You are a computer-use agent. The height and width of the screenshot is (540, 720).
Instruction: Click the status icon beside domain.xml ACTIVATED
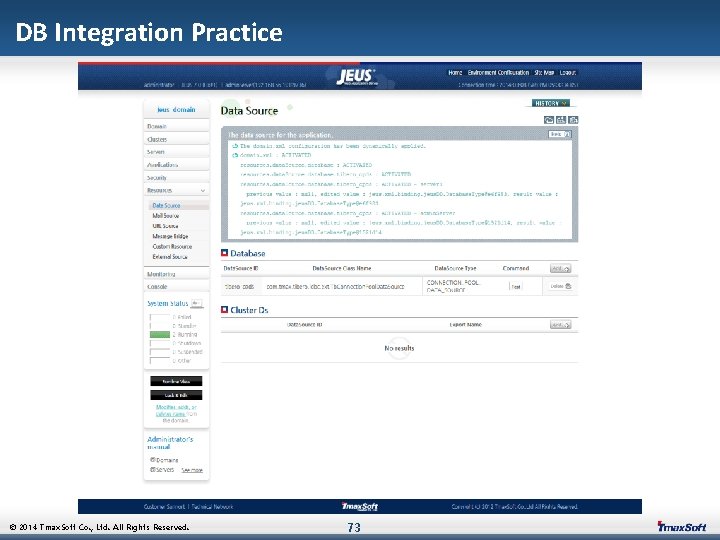click(x=235, y=155)
